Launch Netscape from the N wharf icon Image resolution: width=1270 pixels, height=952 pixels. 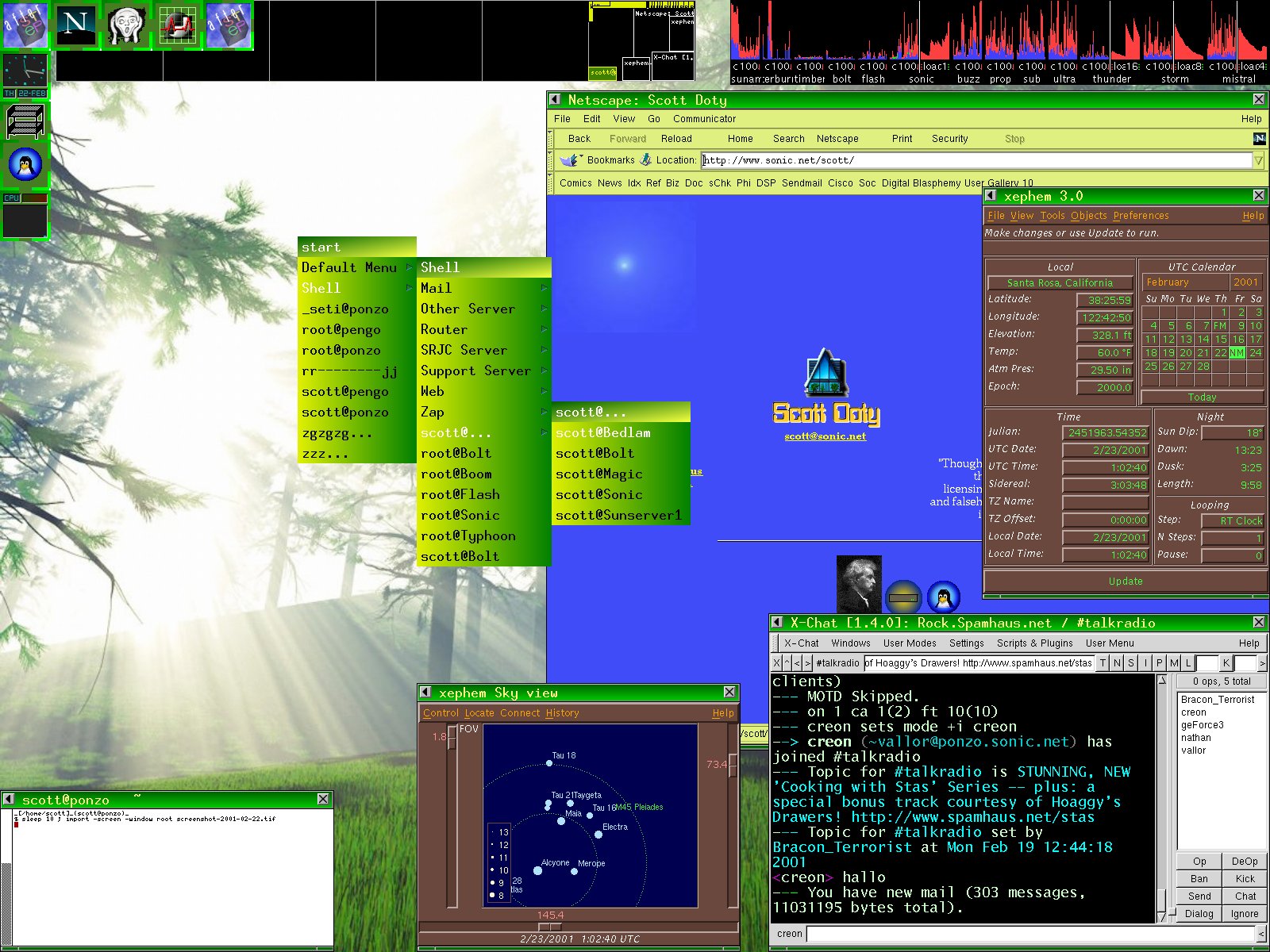(76, 25)
